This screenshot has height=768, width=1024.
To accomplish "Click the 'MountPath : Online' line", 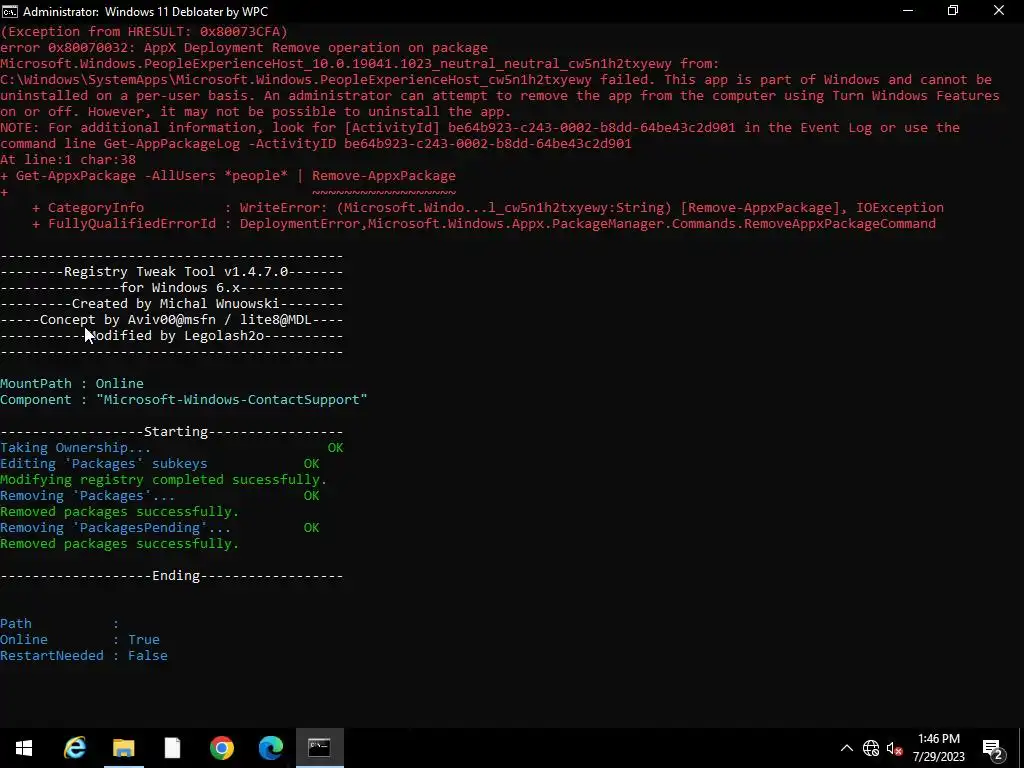I will 72,383.
